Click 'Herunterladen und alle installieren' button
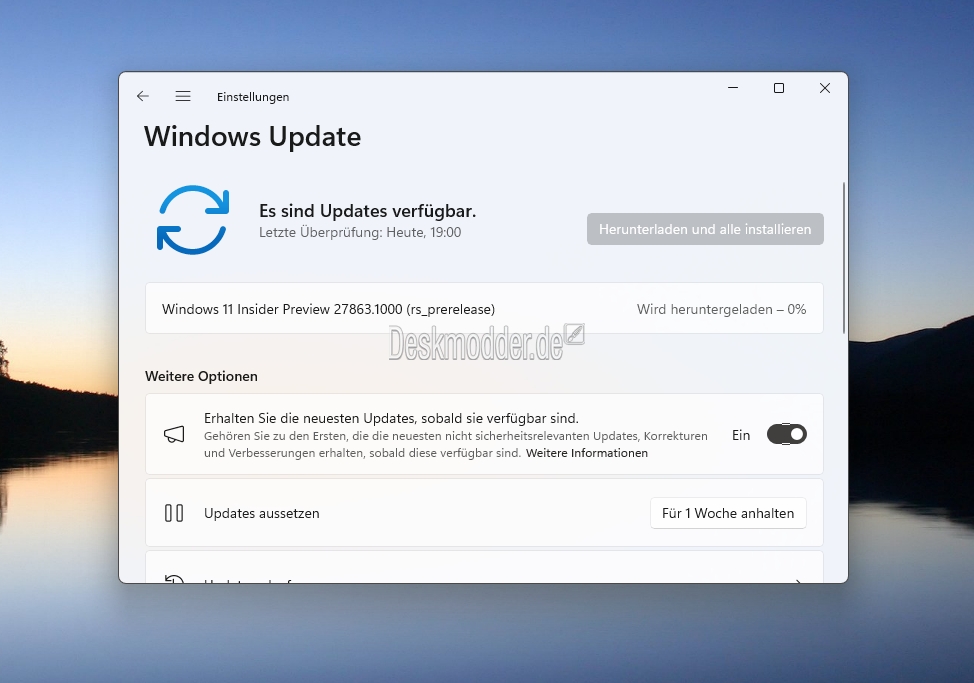 tap(705, 229)
